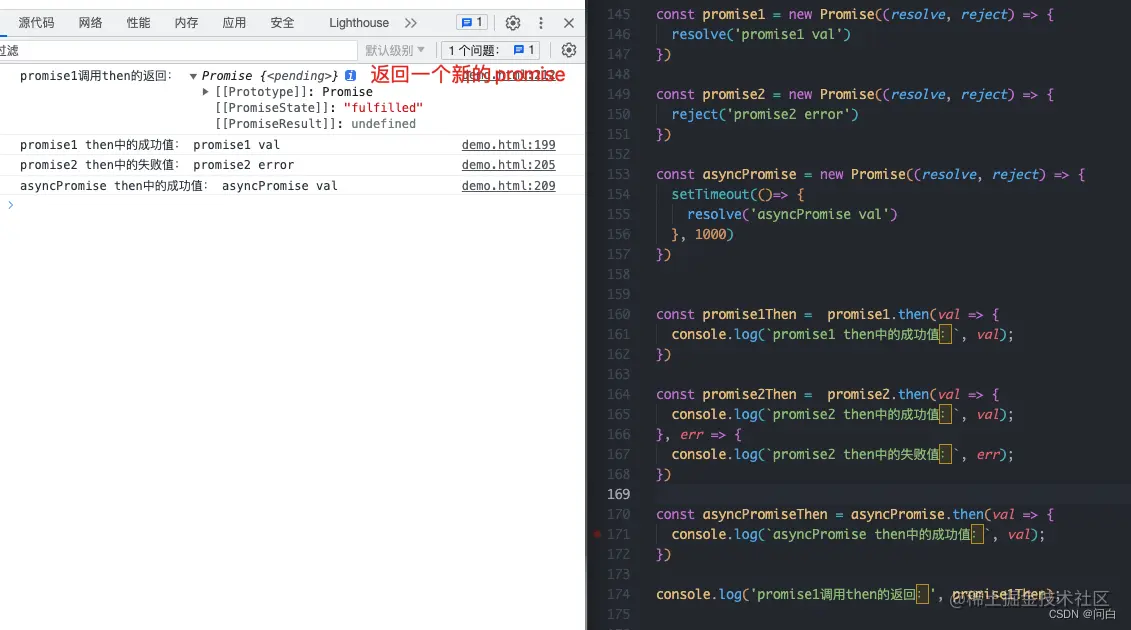The width and height of the screenshot is (1131, 630).
Task: Click the 'promise1调用then的返回' log label
Action: [x=96, y=76]
